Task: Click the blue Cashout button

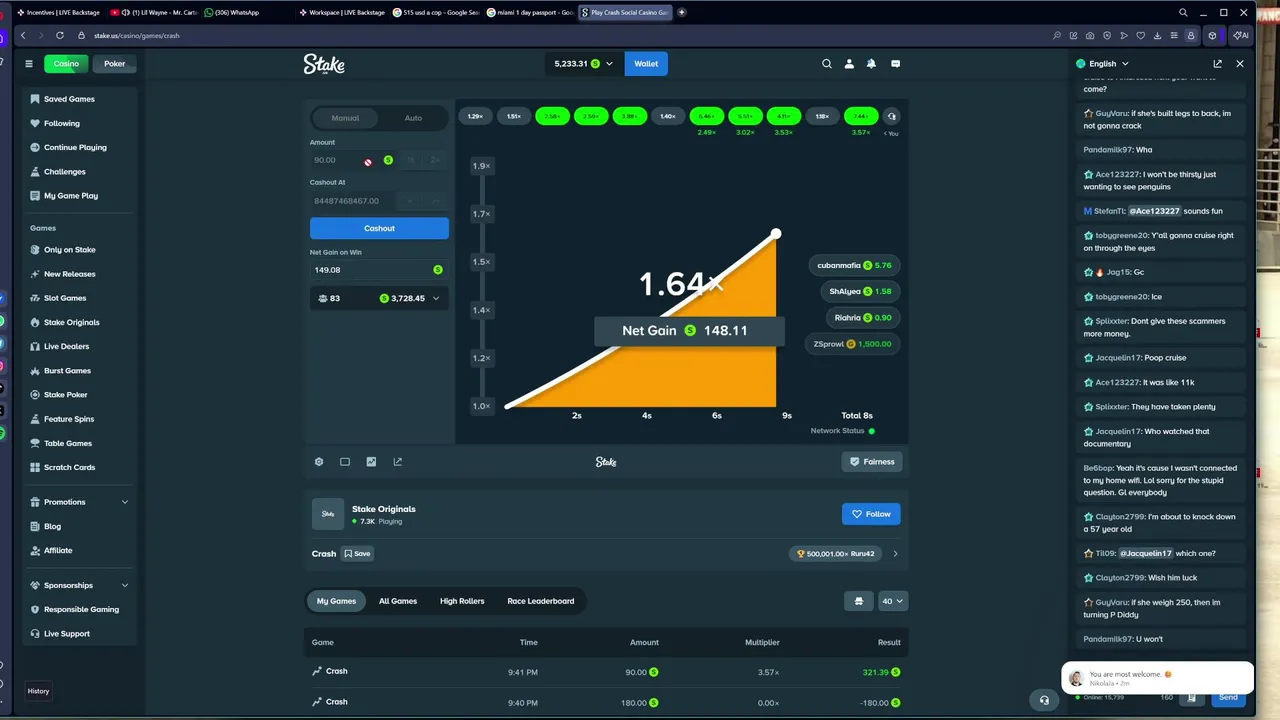Action: [379, 228]
